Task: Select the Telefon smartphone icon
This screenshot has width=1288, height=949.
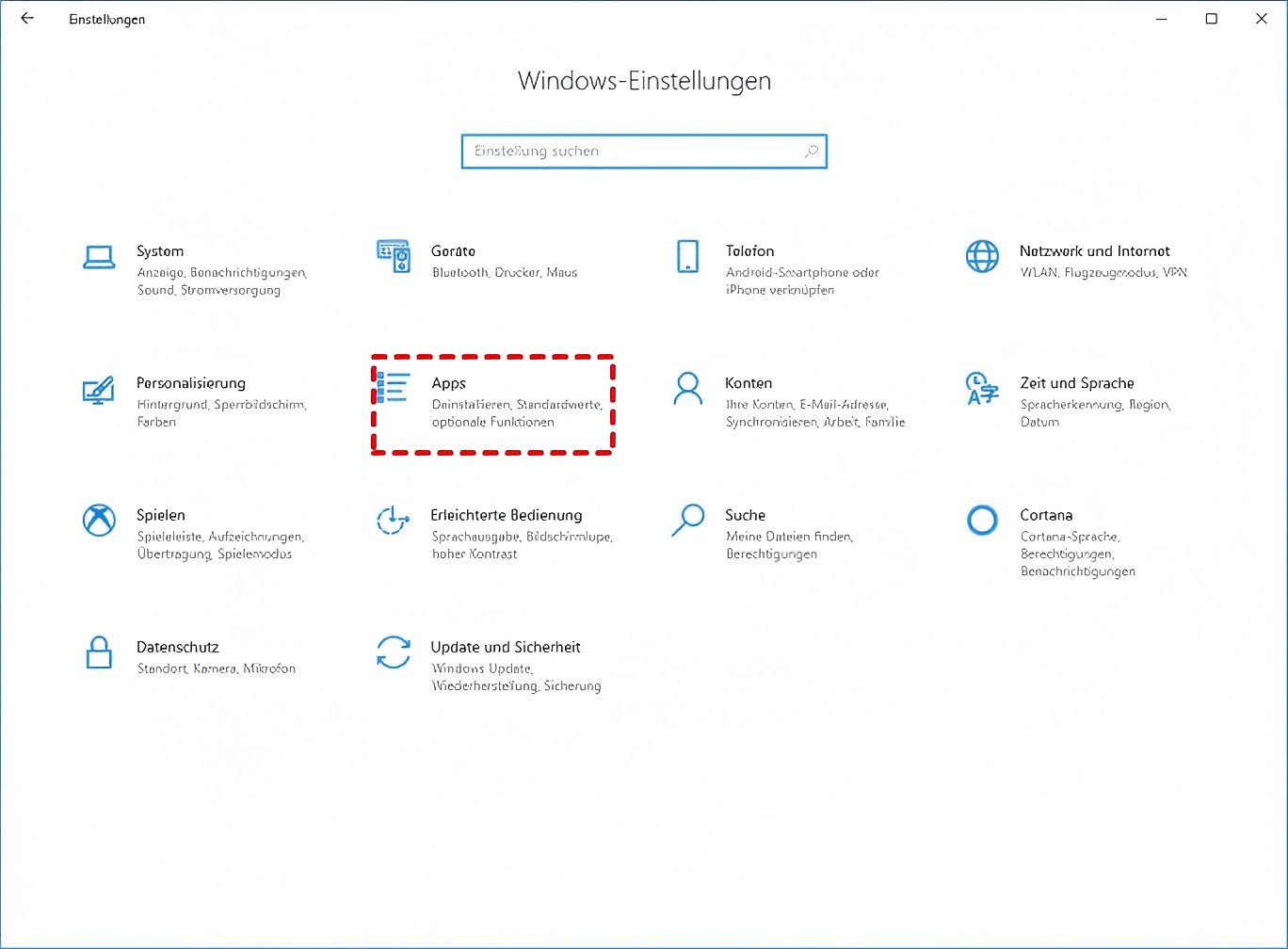Action: 687,256
